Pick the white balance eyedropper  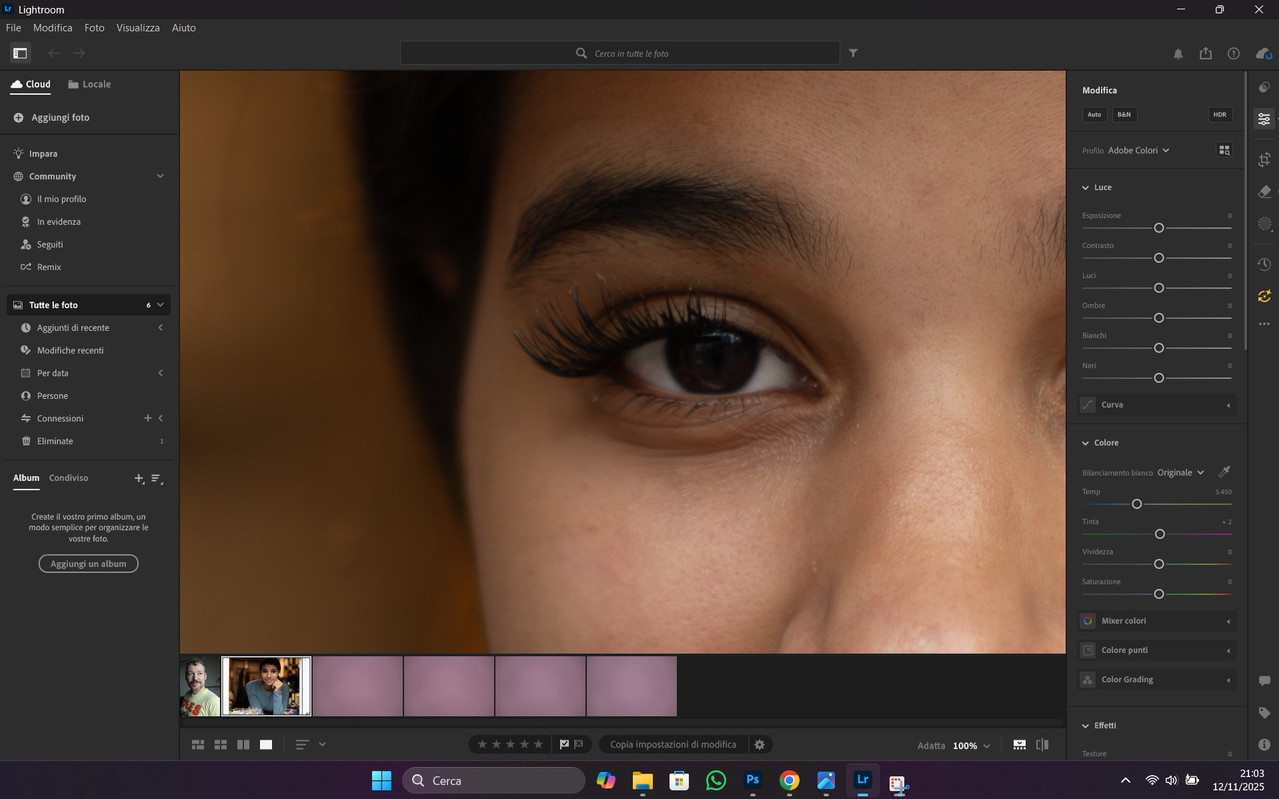coord(1224,472)
